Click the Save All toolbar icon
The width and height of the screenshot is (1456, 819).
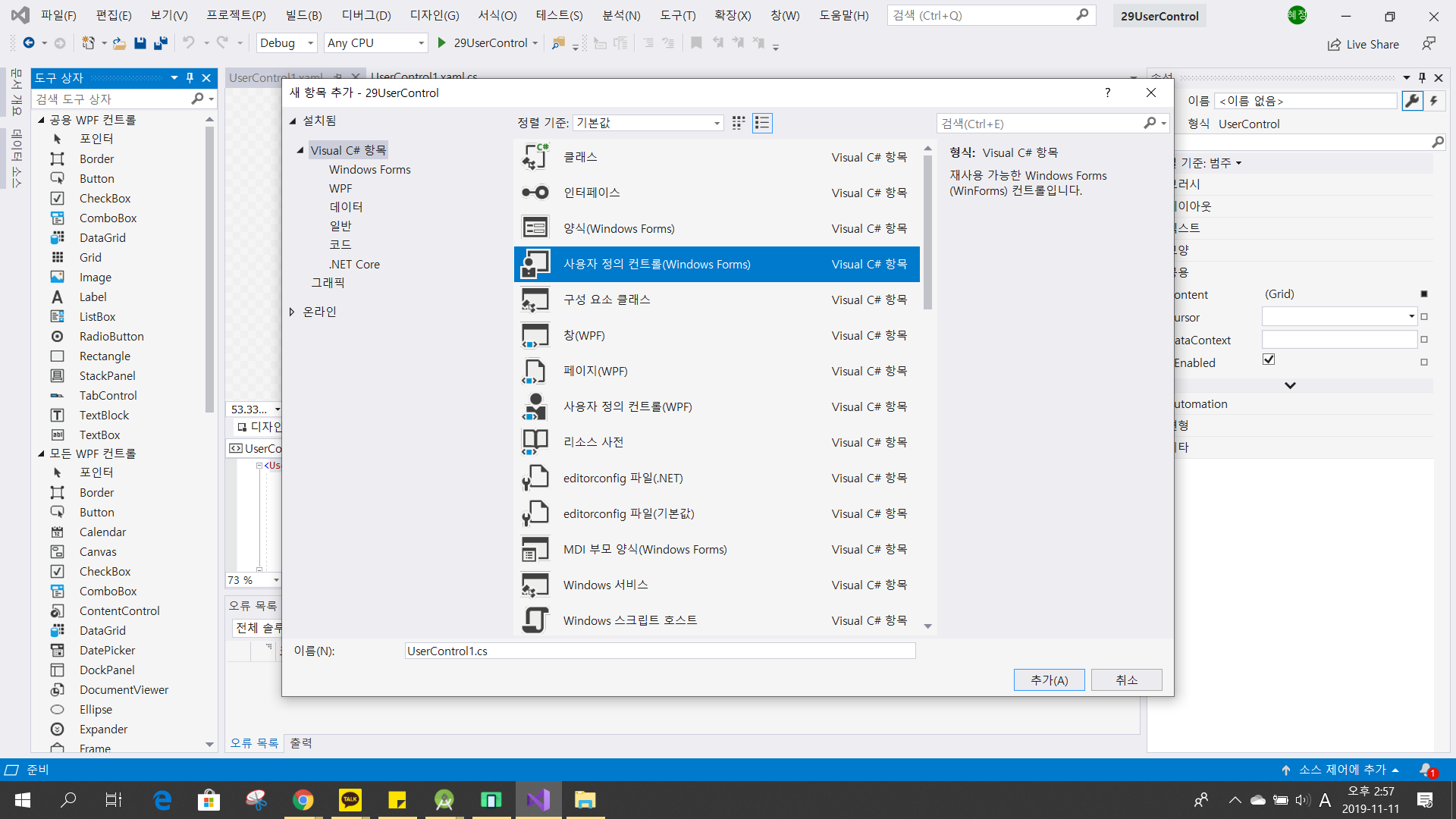pyautogui.click(x=160, y=43)
